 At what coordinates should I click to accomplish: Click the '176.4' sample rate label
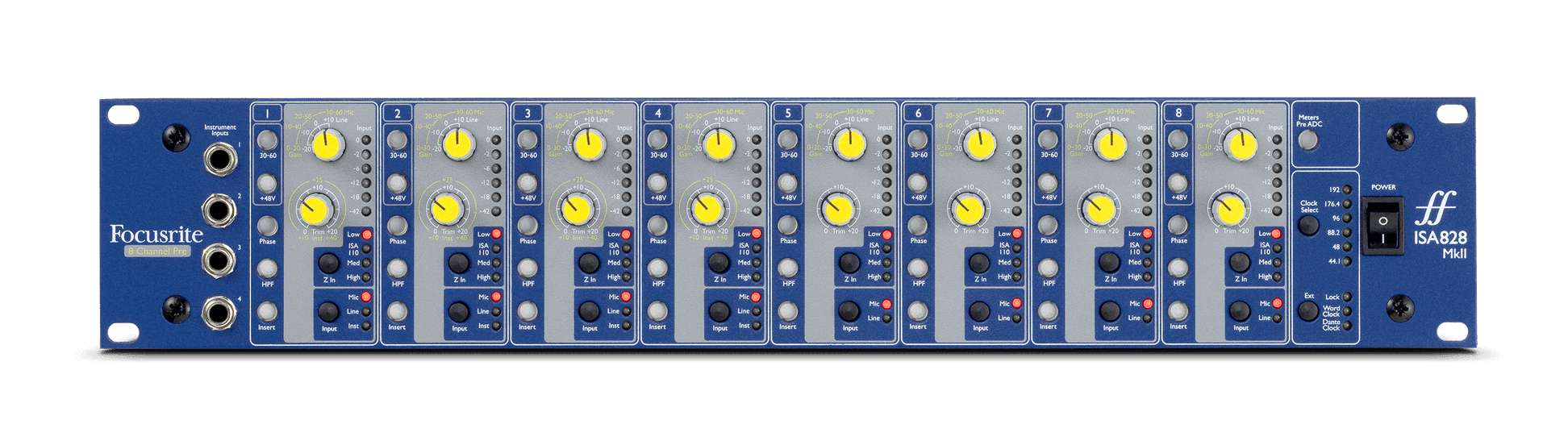[x=1331, y=204]
